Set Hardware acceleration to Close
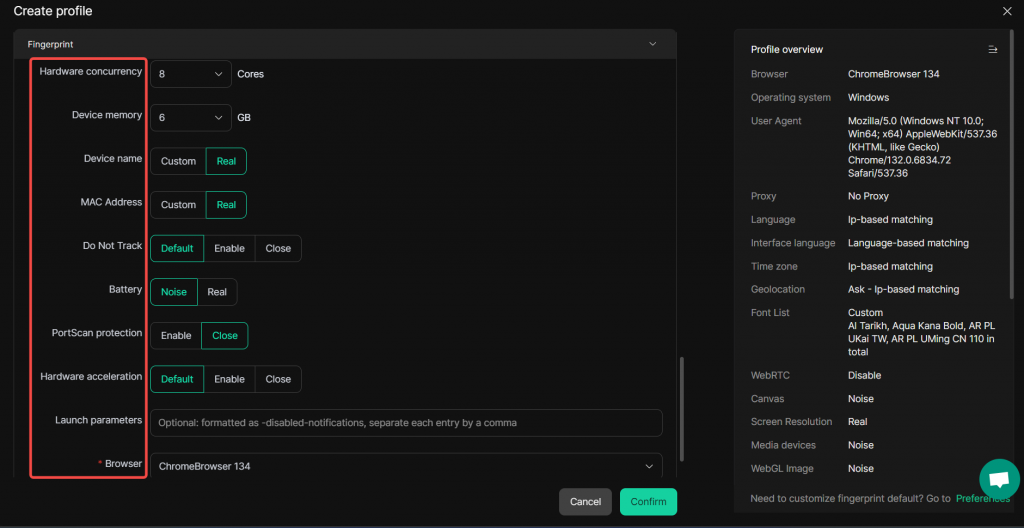This screenshot has height=528, width=1024. click(x=278, y=379)
